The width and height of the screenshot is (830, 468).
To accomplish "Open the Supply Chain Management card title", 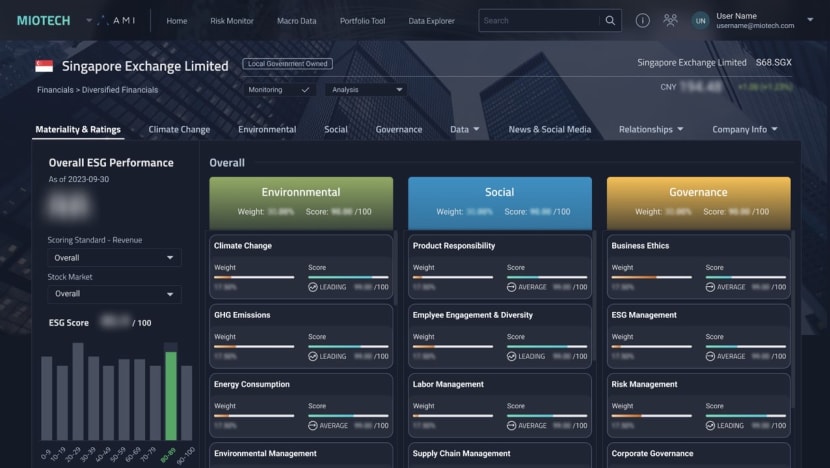I will point(462,454).
